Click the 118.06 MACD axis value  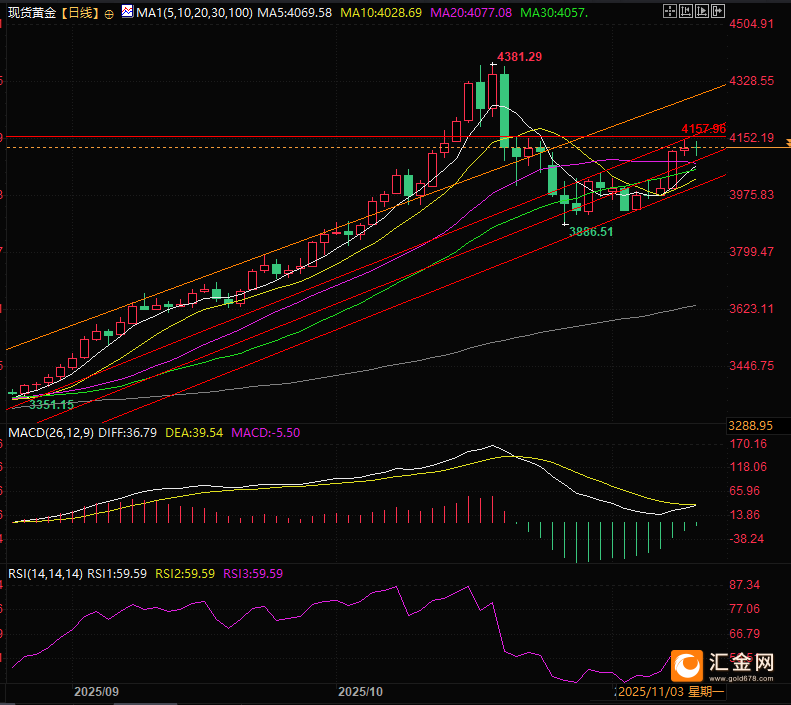click(x=748, y=467)
